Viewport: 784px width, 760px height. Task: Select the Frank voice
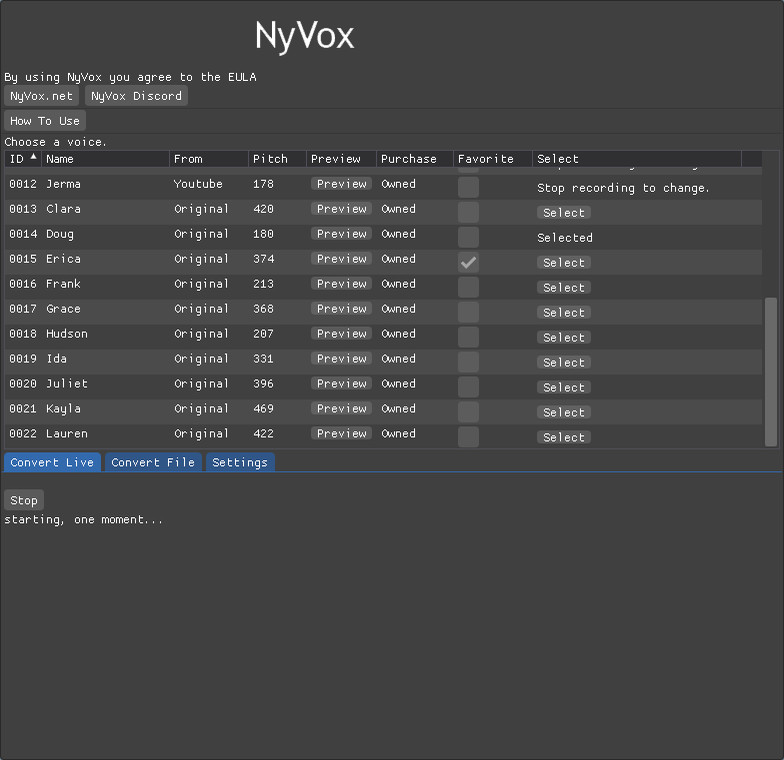coord(563,288)
